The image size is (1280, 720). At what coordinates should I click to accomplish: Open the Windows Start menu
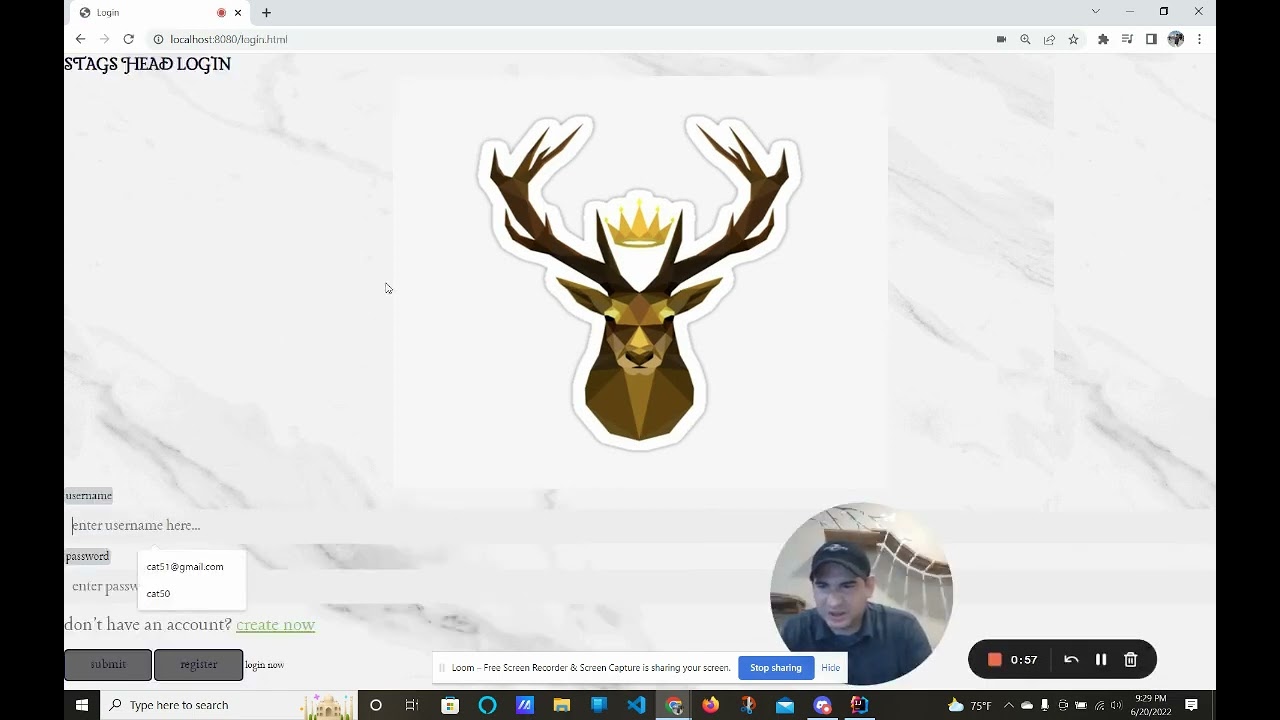[x=82, y=705]
